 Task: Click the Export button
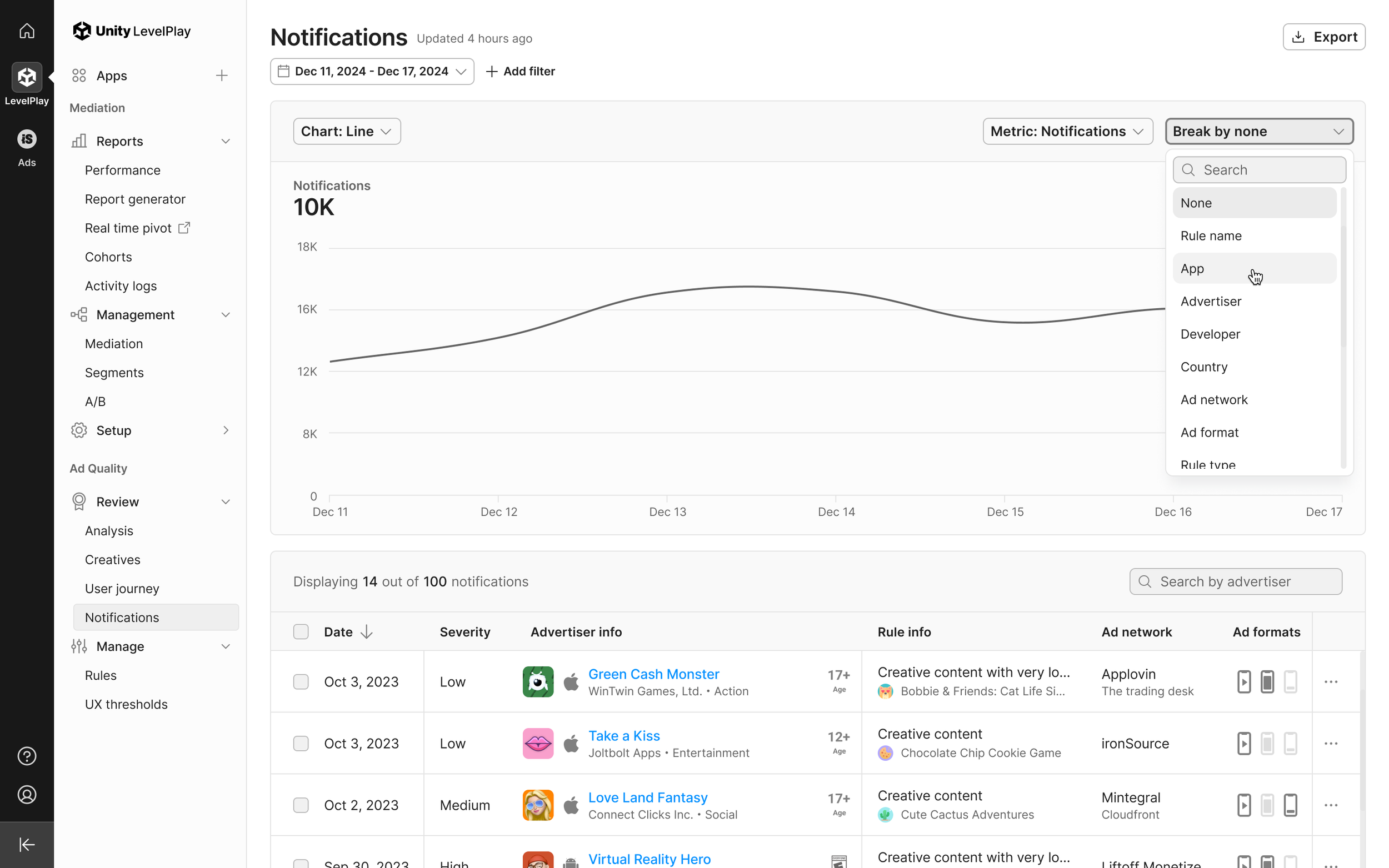pos(1323,37)
